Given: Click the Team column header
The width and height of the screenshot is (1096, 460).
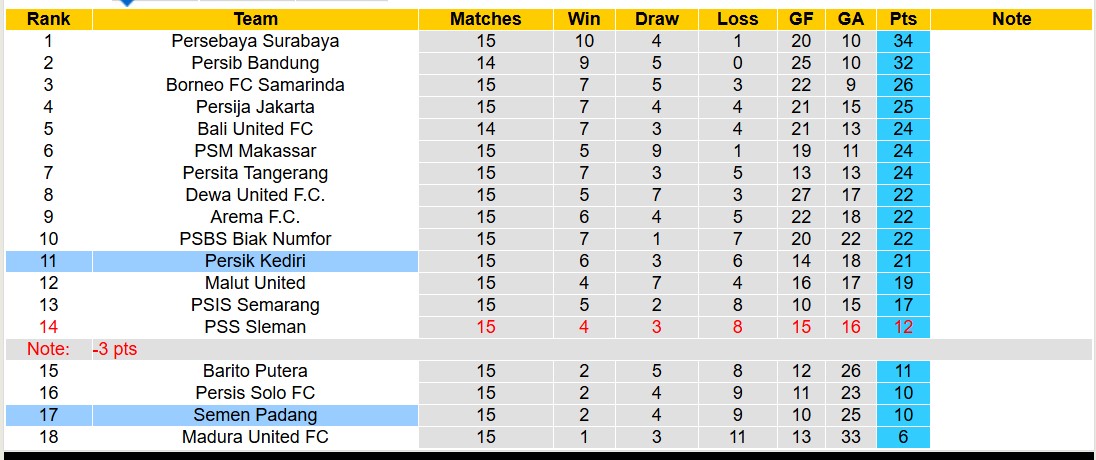Looking at the screenshot, I should pos(255,19).
